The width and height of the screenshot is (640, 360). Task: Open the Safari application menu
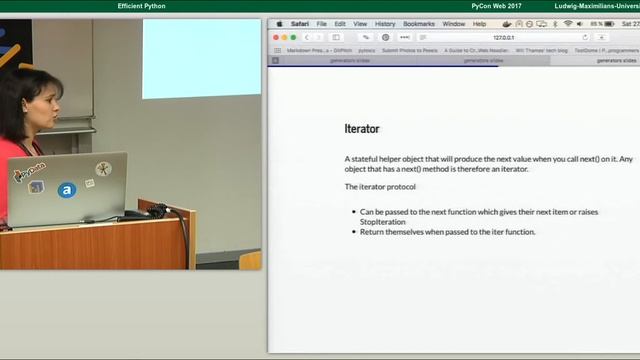click(x=300, y=24)
